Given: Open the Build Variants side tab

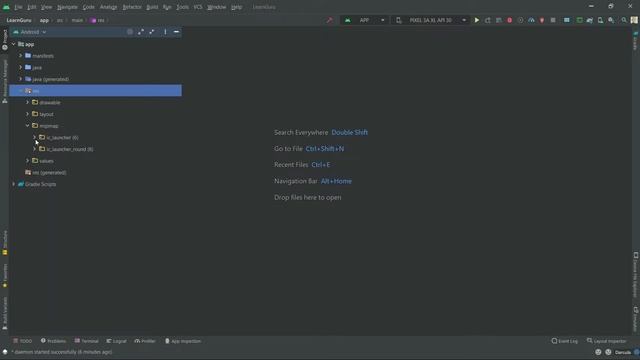Looking at the screenshot, I should pyautogui.click(x=5, y=313).
